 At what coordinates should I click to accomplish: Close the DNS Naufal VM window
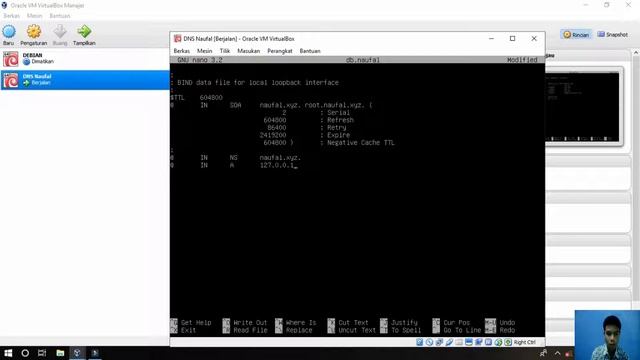pyautogui.click(x=534, y=38)
